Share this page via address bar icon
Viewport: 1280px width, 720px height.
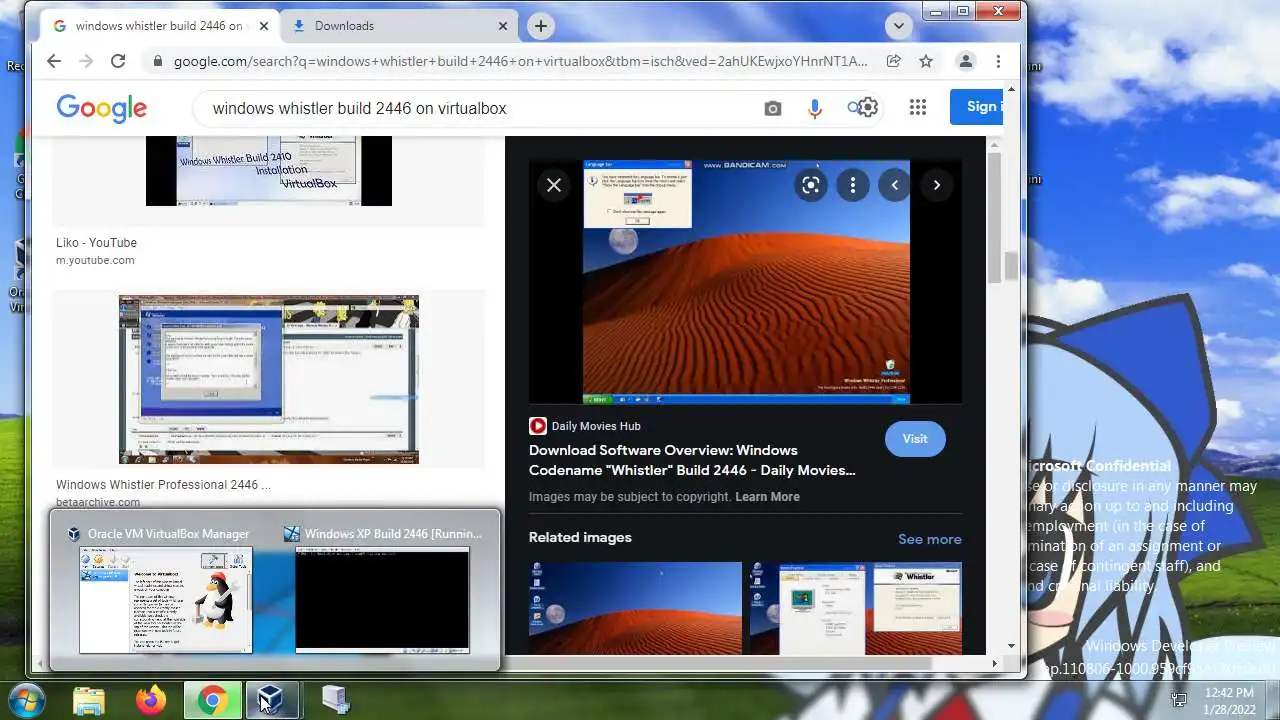[893, 61]
